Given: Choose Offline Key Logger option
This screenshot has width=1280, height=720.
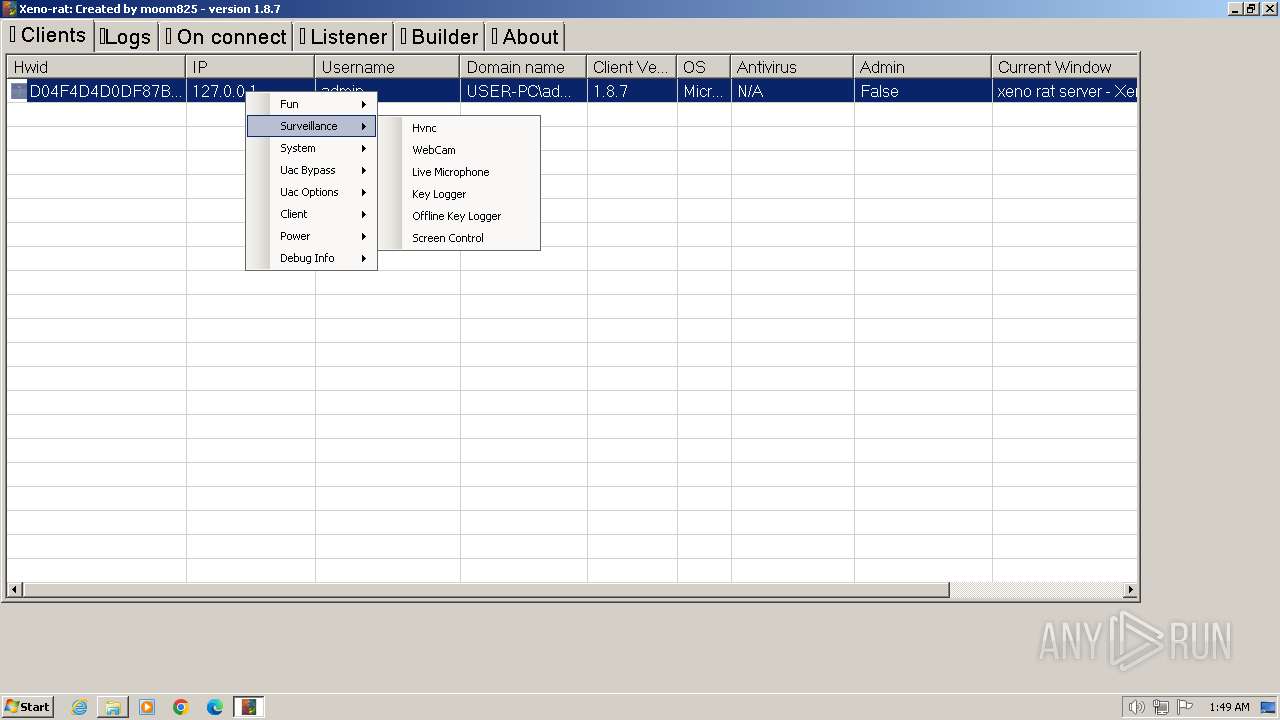Looking at the screenshot, I should click(459, 216).
